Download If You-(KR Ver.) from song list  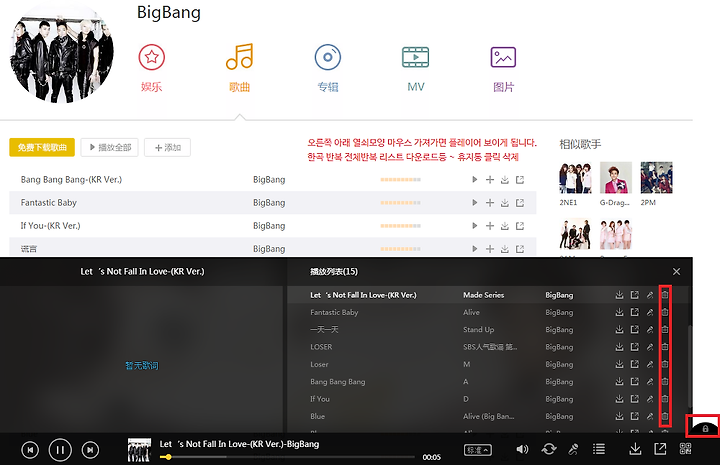click(x=505, y=225)
